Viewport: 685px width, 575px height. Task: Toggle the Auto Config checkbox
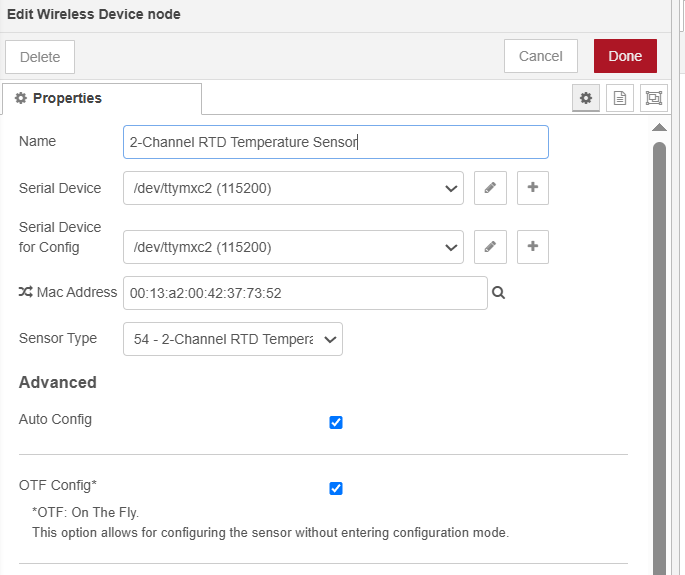(x=336, y=422)
